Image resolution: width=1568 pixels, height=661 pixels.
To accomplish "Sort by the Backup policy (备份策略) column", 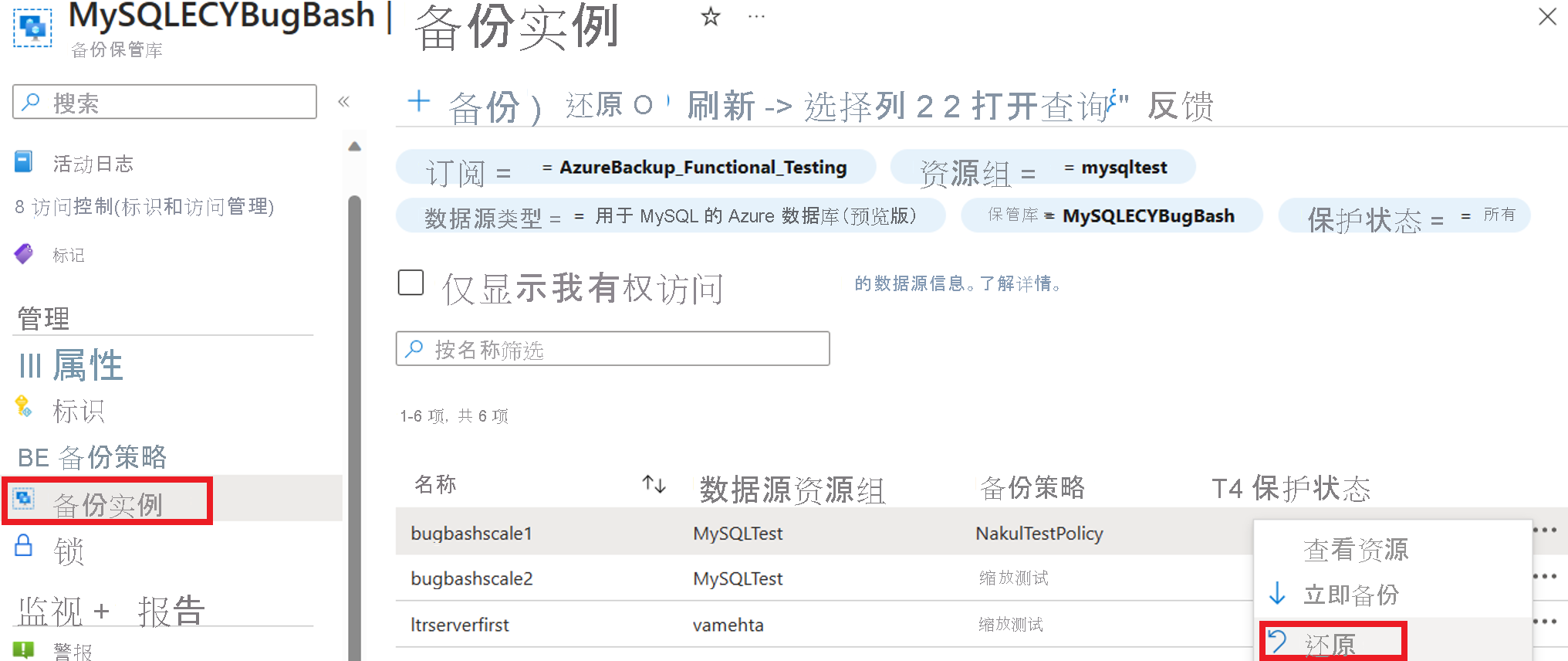I will pos(1032,487).
